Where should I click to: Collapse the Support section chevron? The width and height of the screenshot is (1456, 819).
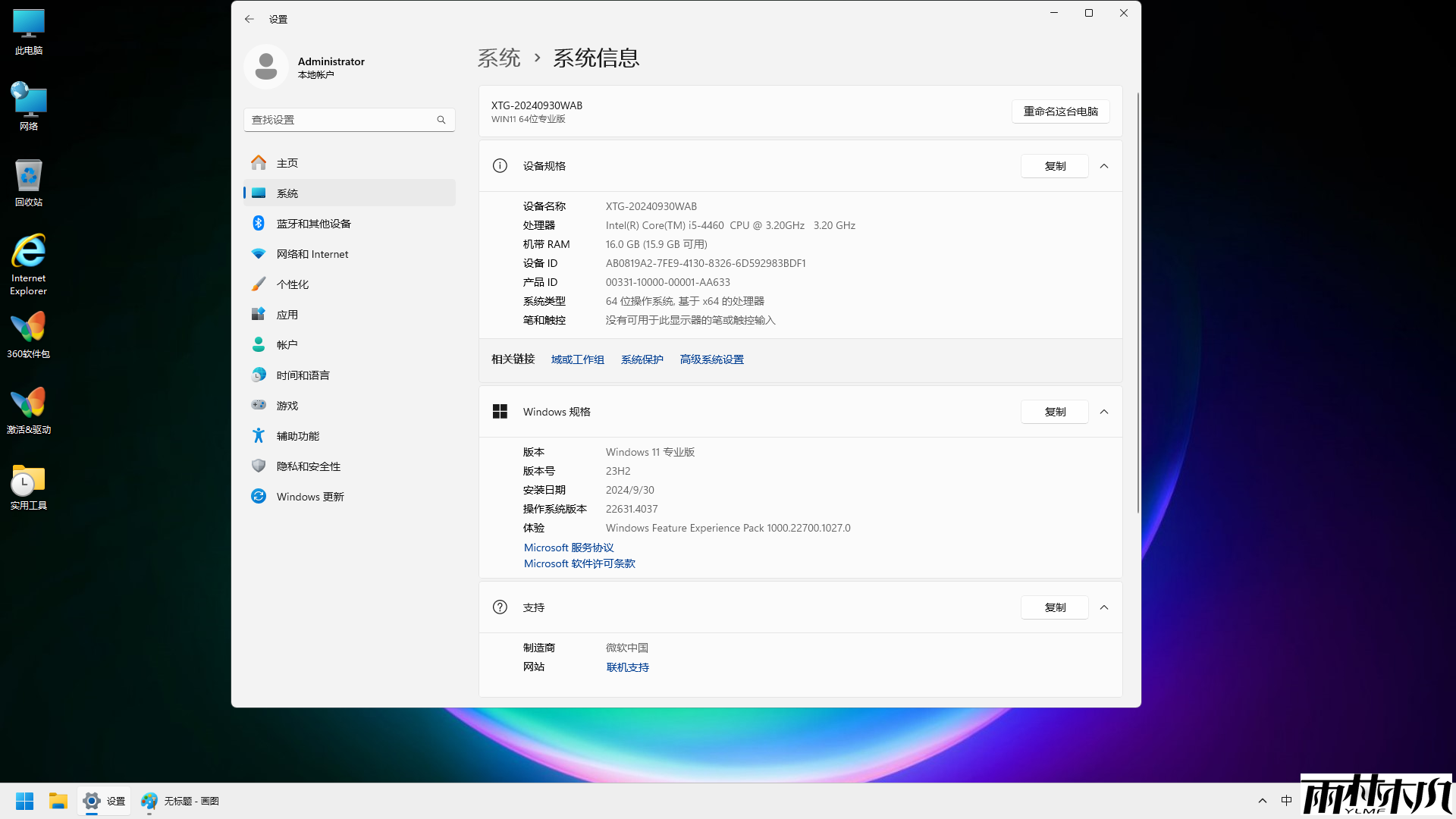(1104, 607)
